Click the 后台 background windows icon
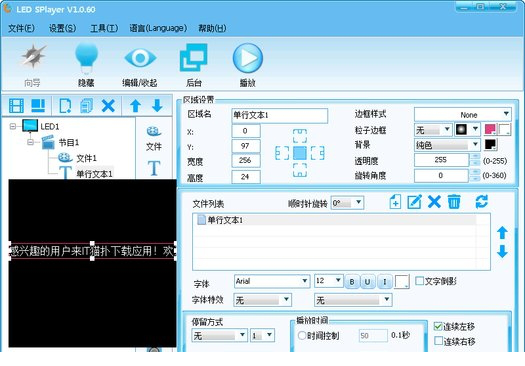 194,57
